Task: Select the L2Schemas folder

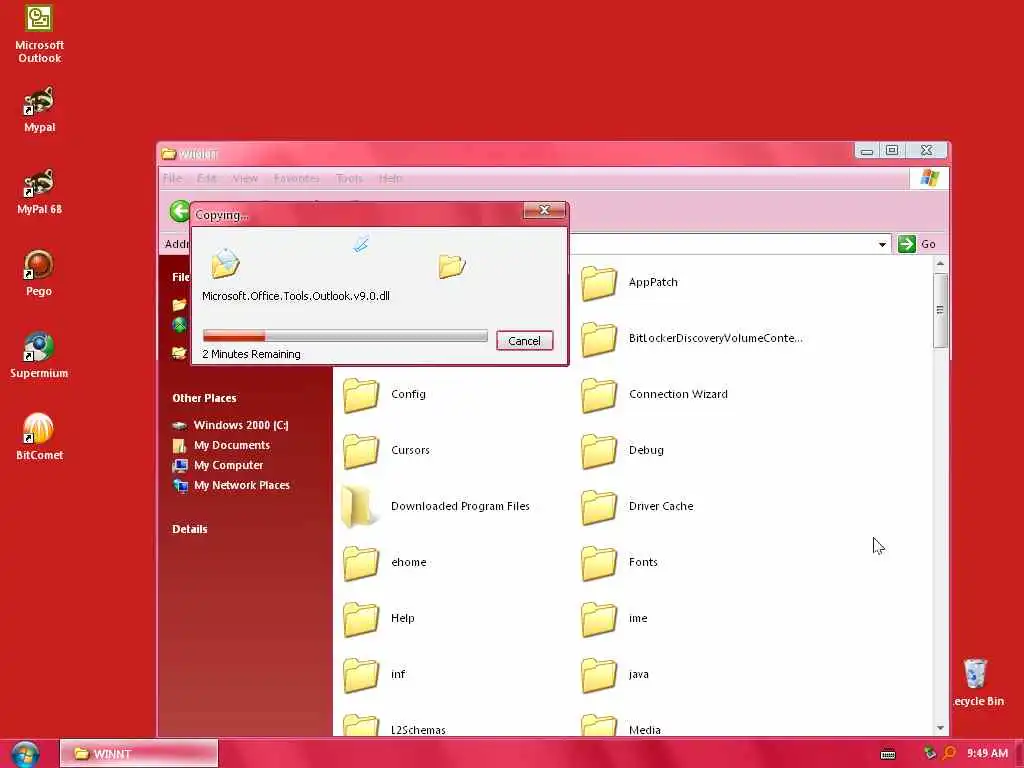Action: [x=395, y=726]
